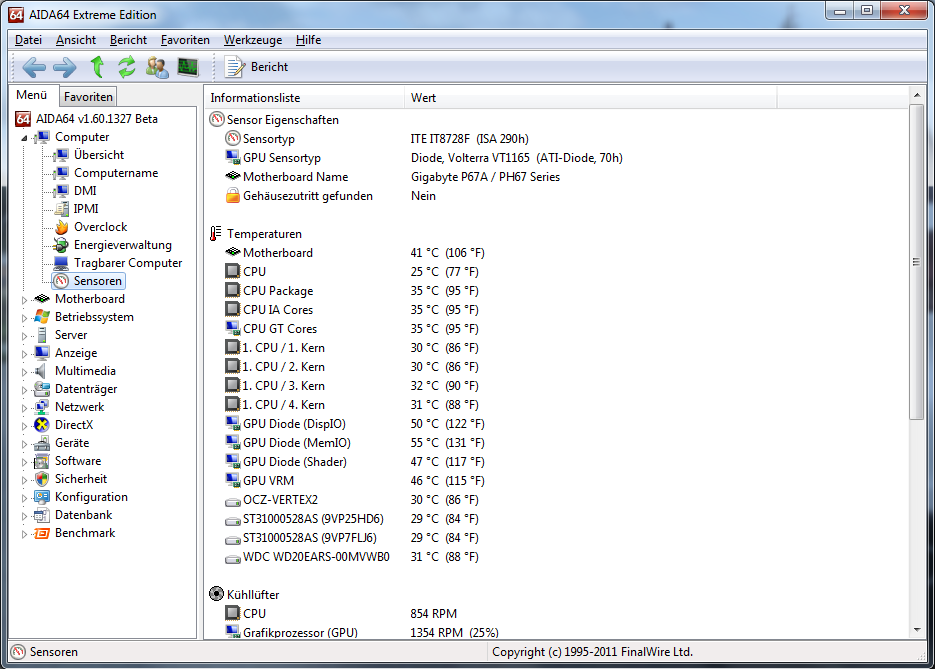Select AIDA64 v1.60.1327 Beta root item
Image resolution: width=935 pixels, height=669 pixels.
pos(97,119)
